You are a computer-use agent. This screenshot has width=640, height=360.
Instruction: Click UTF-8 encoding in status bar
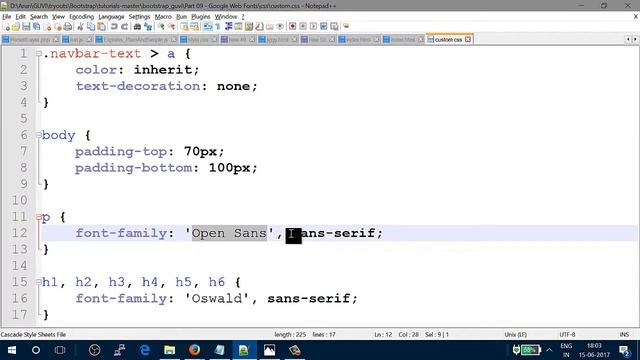point(567,334)
